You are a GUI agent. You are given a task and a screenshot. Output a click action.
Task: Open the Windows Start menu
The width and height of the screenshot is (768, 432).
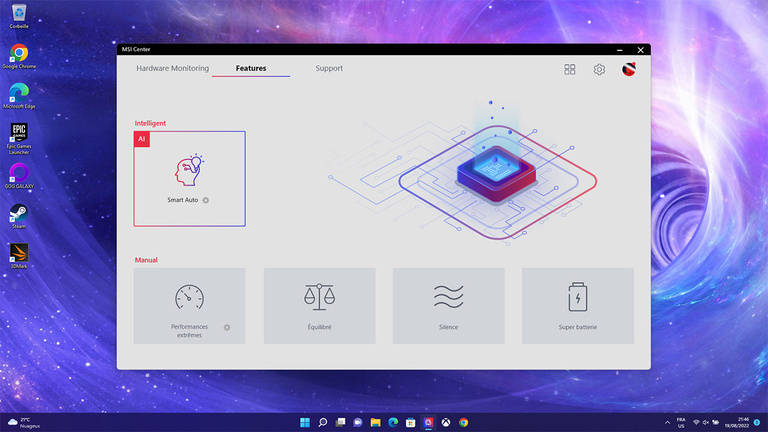point(305,422)
